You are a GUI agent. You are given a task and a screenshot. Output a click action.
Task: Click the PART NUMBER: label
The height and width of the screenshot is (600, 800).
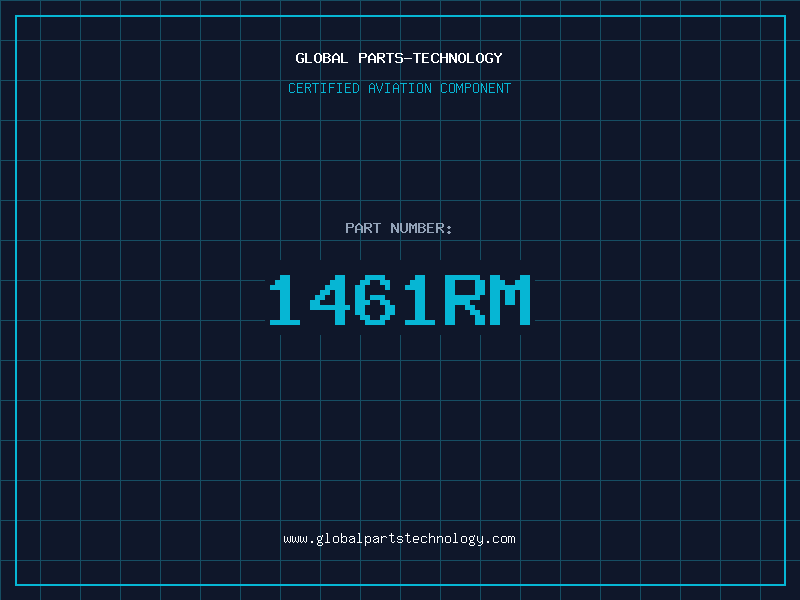click(x=399, y=228)
